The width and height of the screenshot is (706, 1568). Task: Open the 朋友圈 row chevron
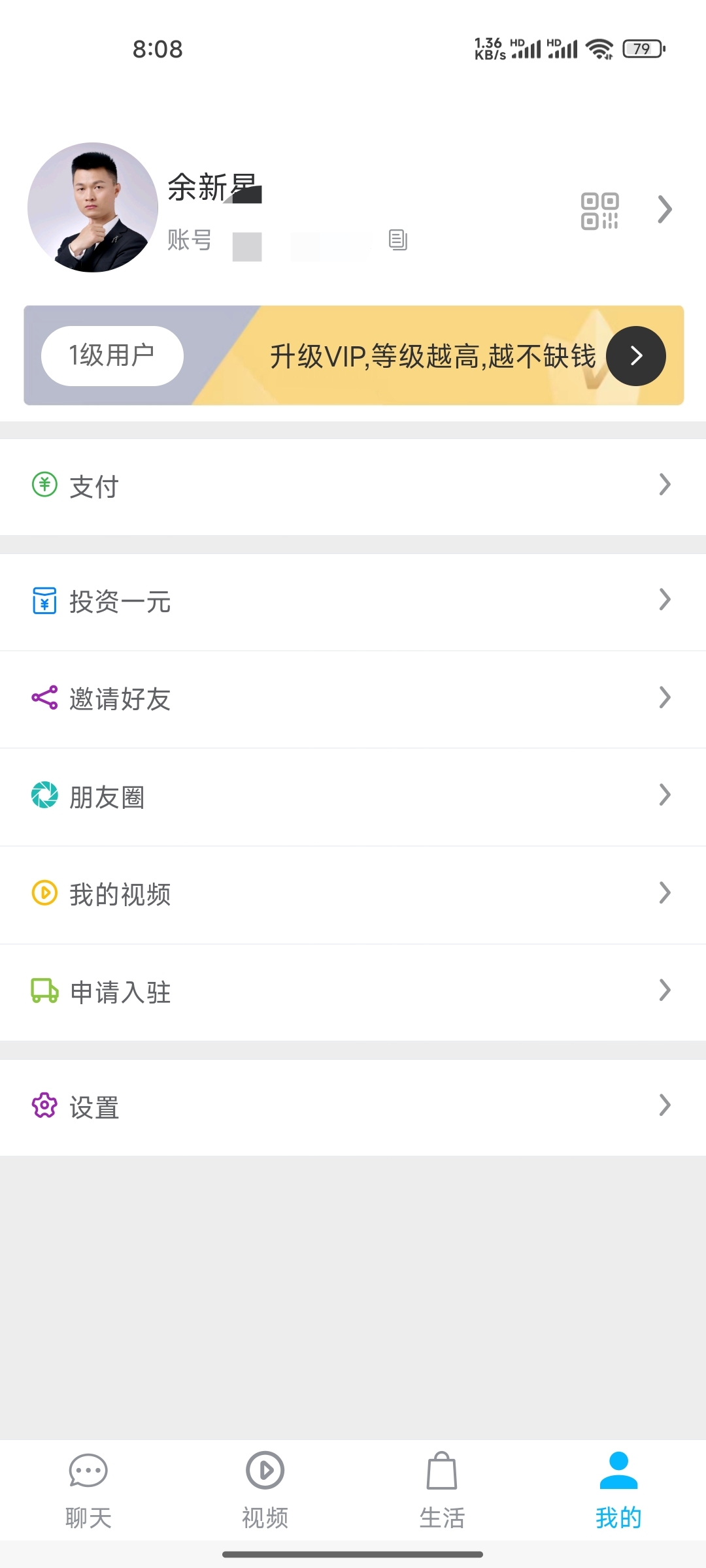coord(665,795)
